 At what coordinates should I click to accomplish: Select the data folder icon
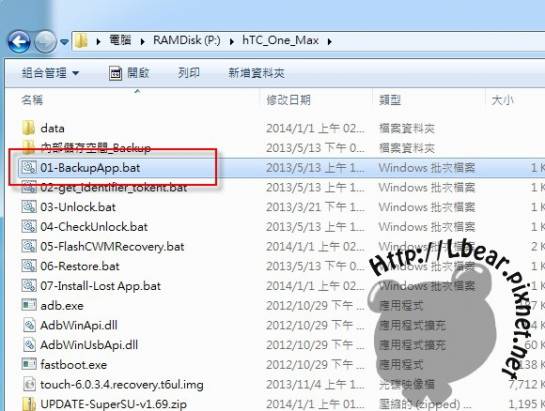click(29, 128)
